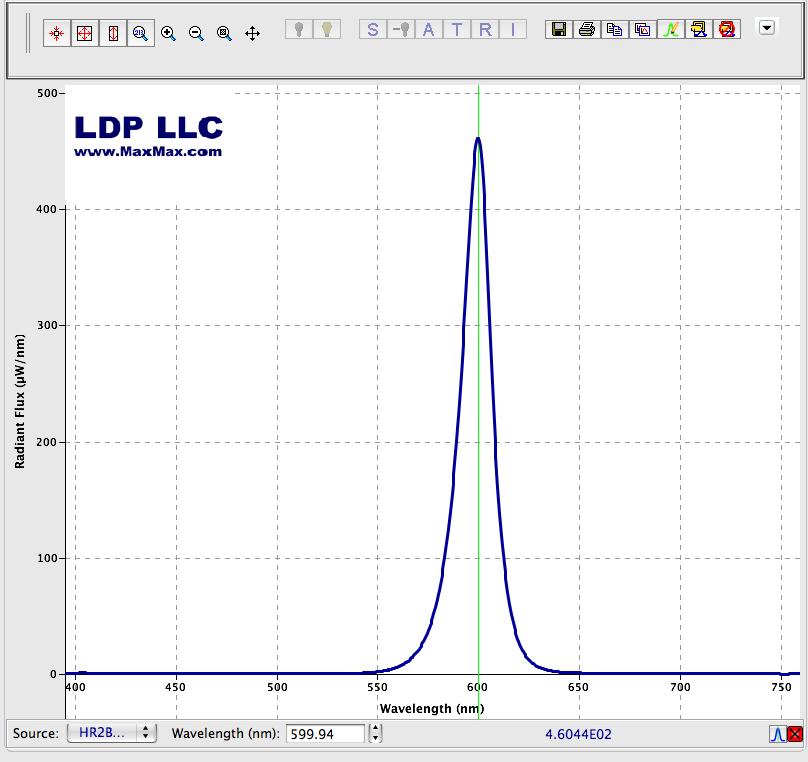Click the floppy disk save spectrum icon
This screenshot has width=808, height=762.
pos(559,29)
